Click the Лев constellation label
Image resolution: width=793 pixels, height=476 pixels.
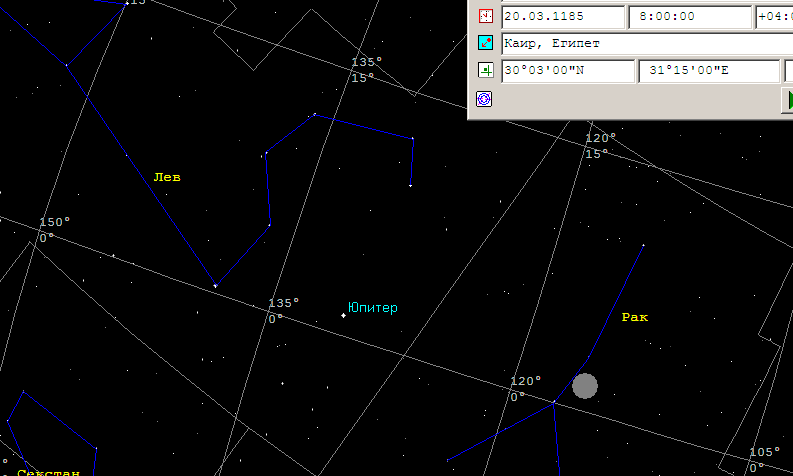pyautogui.click(x=167, y=177)
